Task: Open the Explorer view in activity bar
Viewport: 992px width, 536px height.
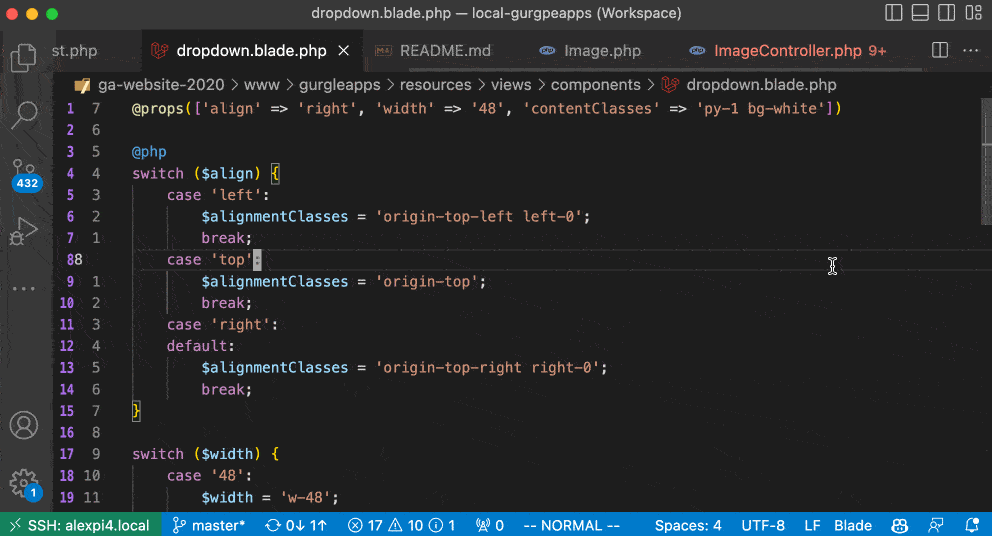Action: tap(24, 56)
